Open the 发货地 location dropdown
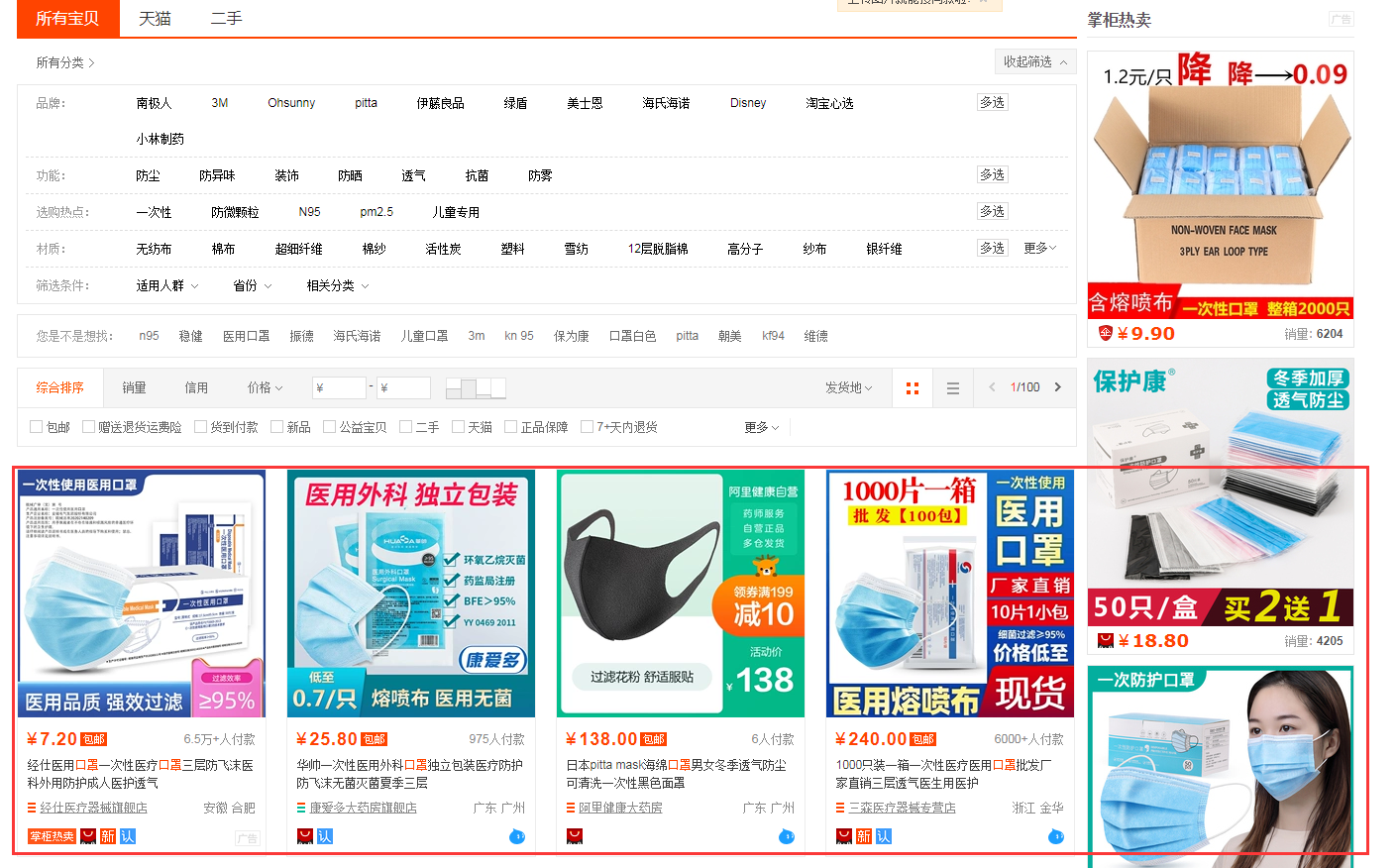The width and height of the screenshot is (1398, 868). click(848, 387)
